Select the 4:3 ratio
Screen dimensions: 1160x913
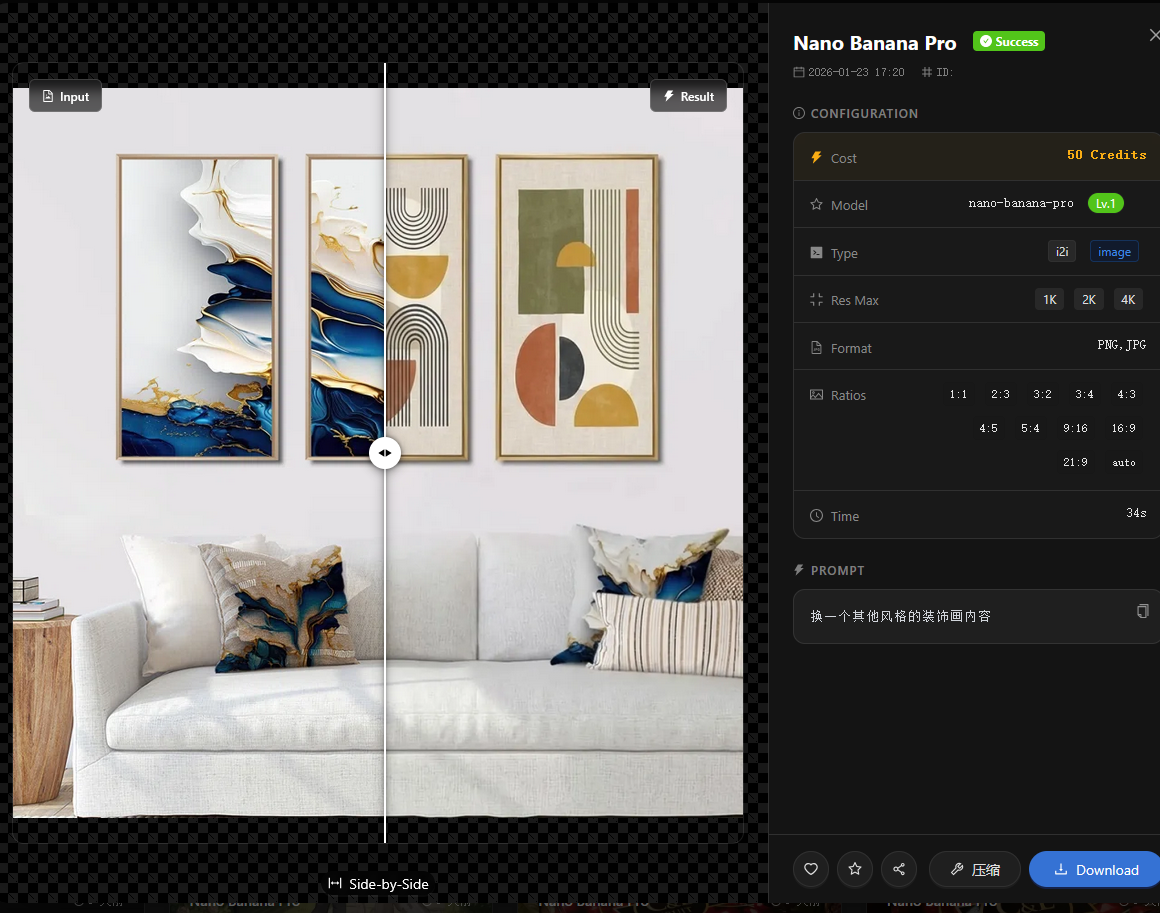(x=1126, y=394)
